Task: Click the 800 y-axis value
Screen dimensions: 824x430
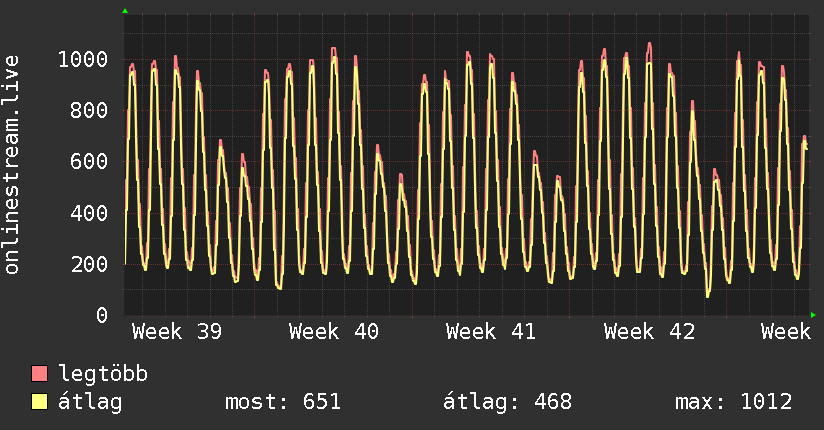Action: pos(89,110)
